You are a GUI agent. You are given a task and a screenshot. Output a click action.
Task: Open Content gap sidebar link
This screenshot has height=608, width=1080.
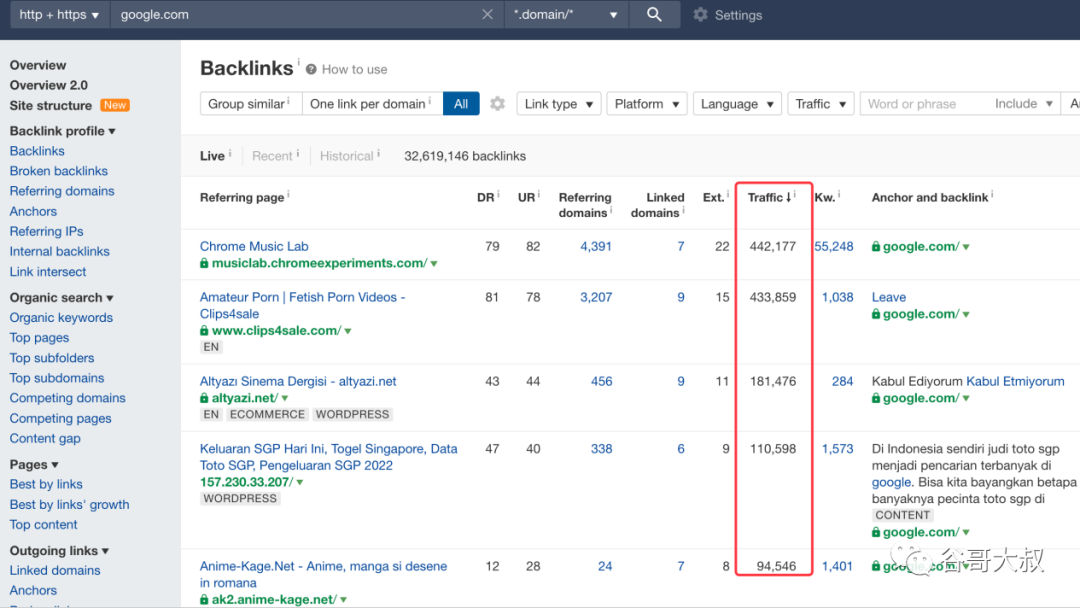click(45, 439)
